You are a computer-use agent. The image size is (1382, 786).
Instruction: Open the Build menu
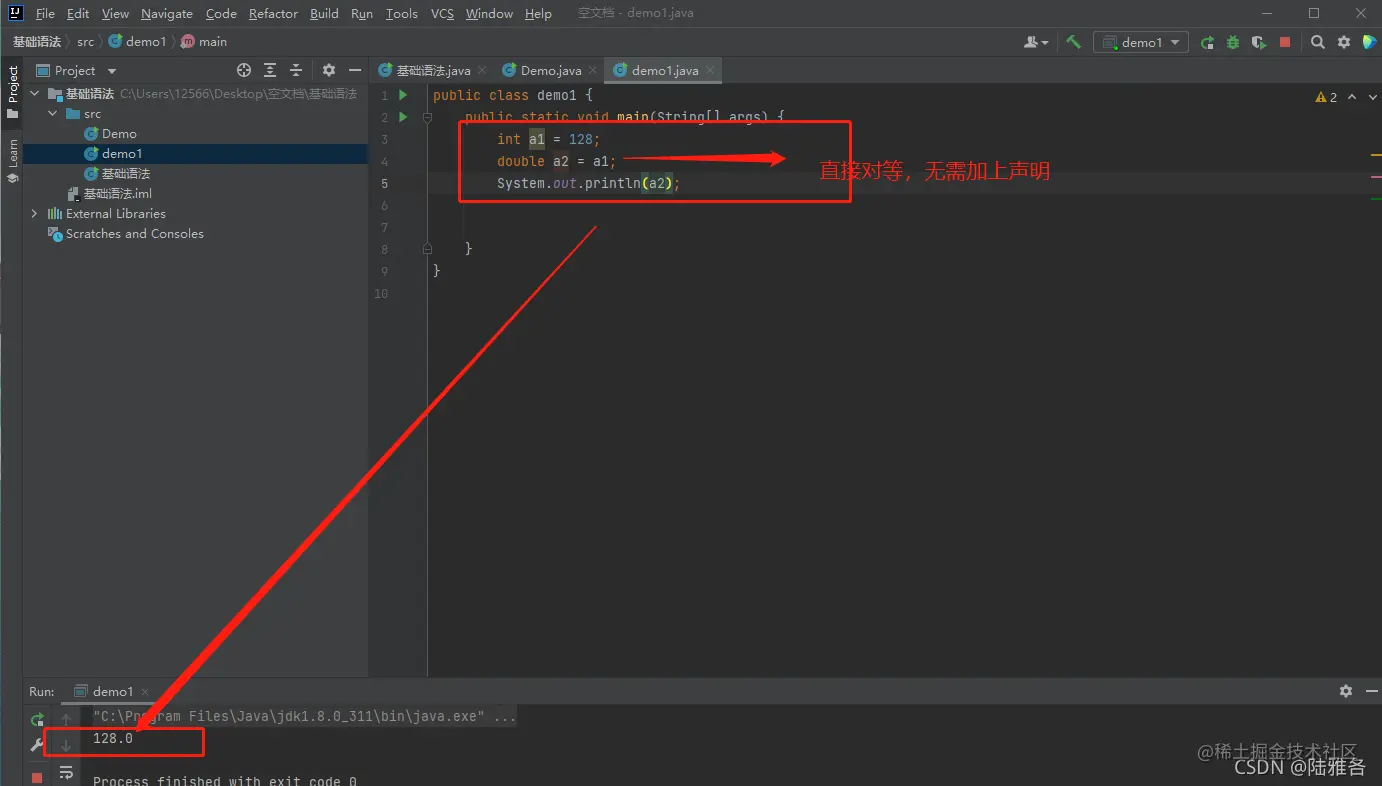[x=324, y=14]
